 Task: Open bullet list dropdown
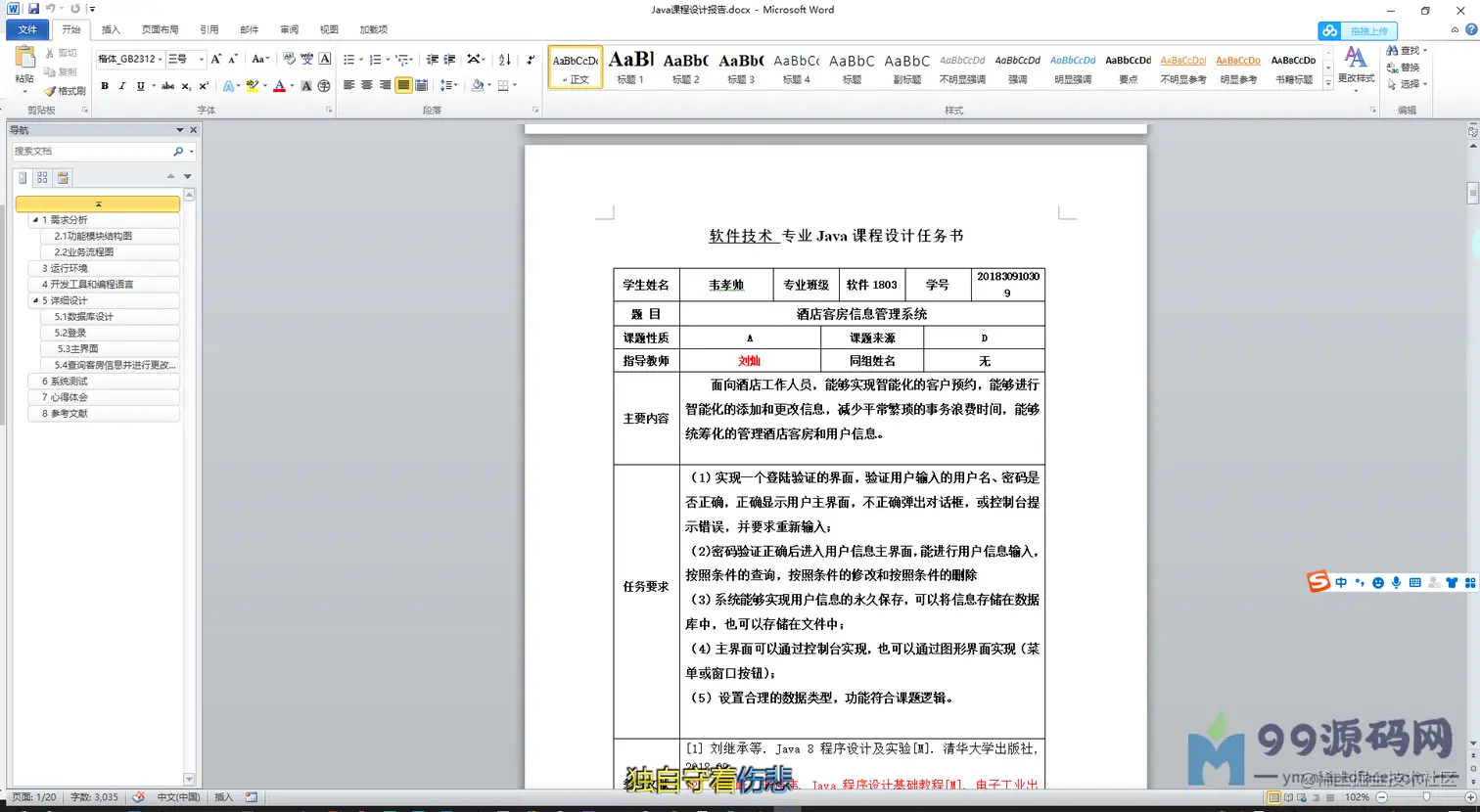361,60
